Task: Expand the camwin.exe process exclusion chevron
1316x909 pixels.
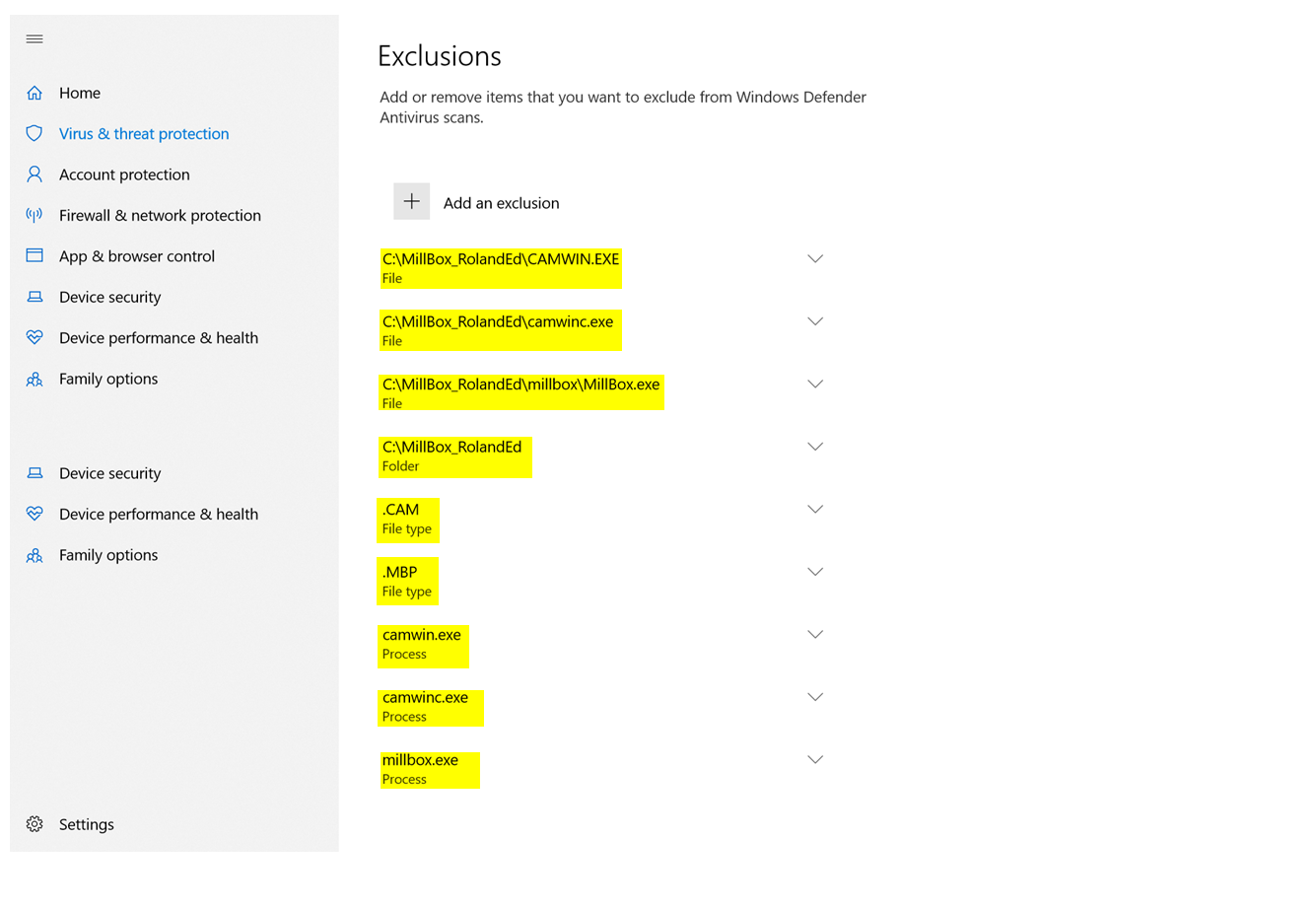Action: pyautogui.click(x=815, y=634)
